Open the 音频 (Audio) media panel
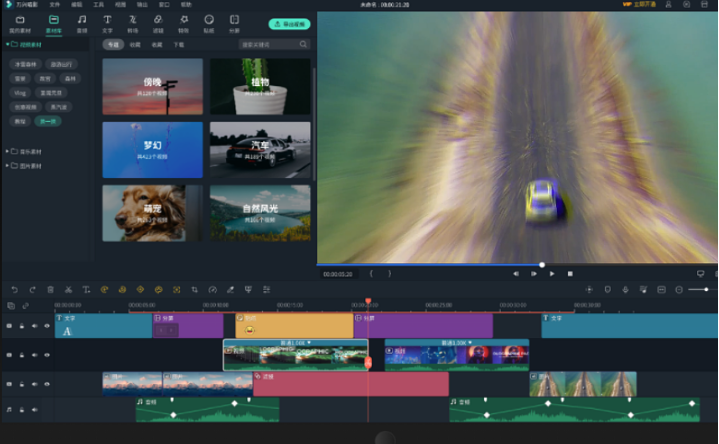This screenshot has height=444, width=719. [81, 22]
